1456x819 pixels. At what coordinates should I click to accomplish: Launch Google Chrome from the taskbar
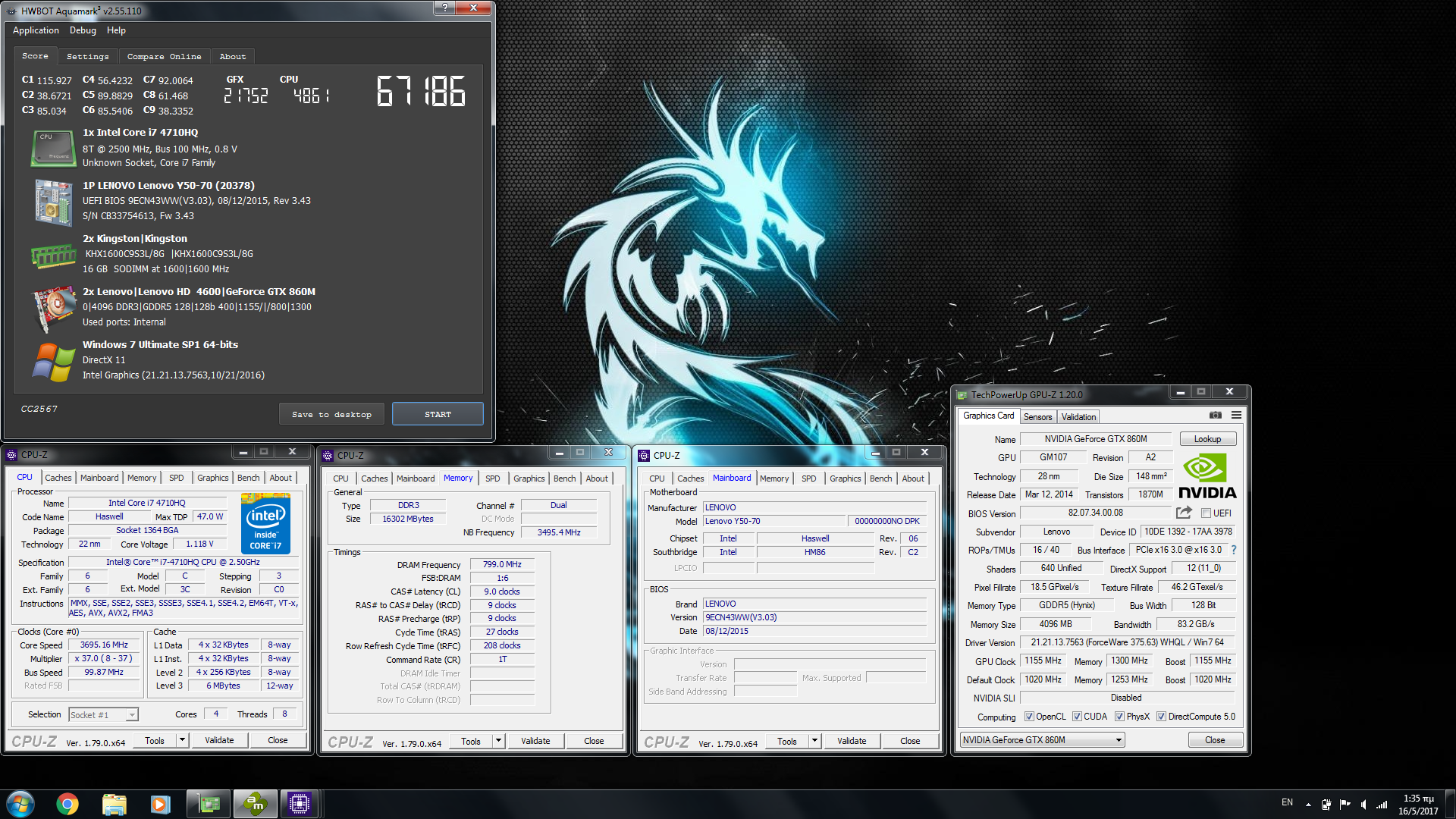tap(67, 804)
